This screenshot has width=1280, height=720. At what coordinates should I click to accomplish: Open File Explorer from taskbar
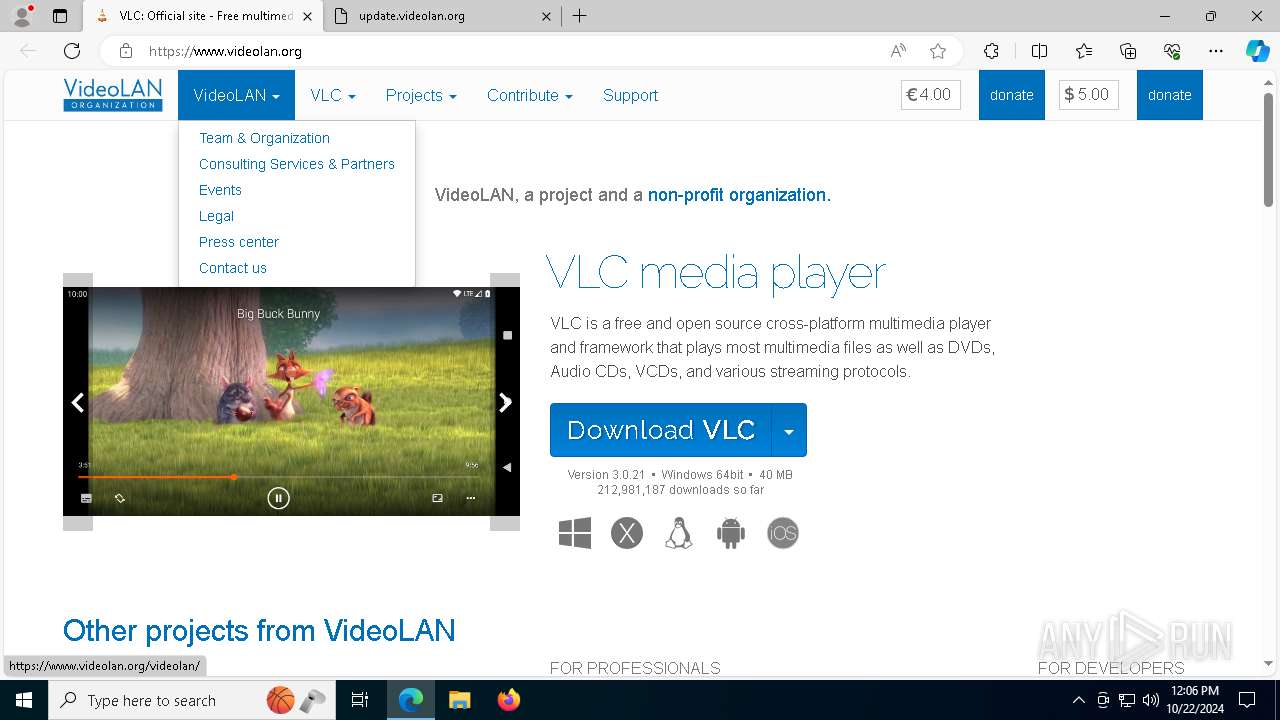(x=459, y=700)
